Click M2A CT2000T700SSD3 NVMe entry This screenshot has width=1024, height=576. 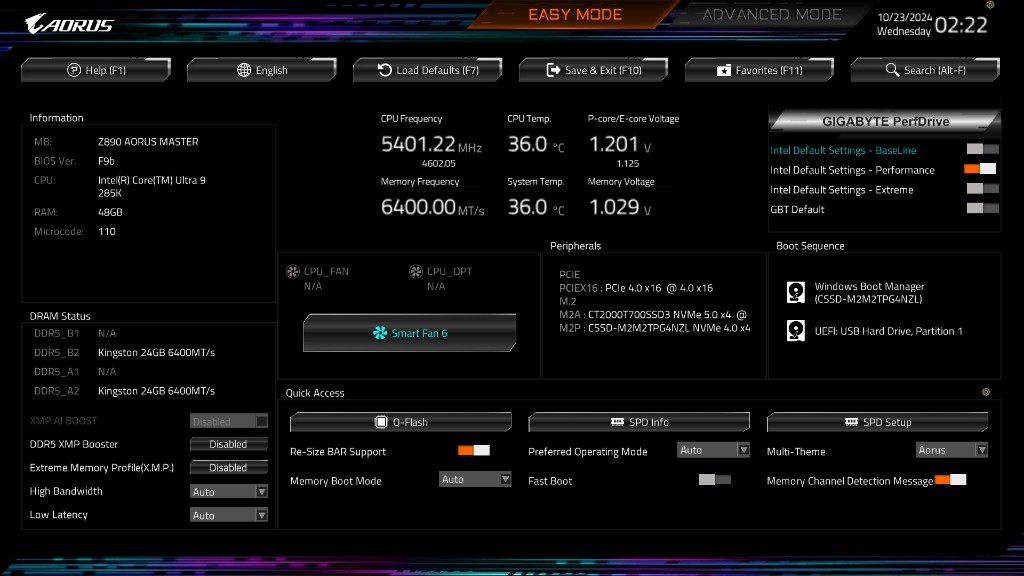pyautogui.click(x=652, y=315)
